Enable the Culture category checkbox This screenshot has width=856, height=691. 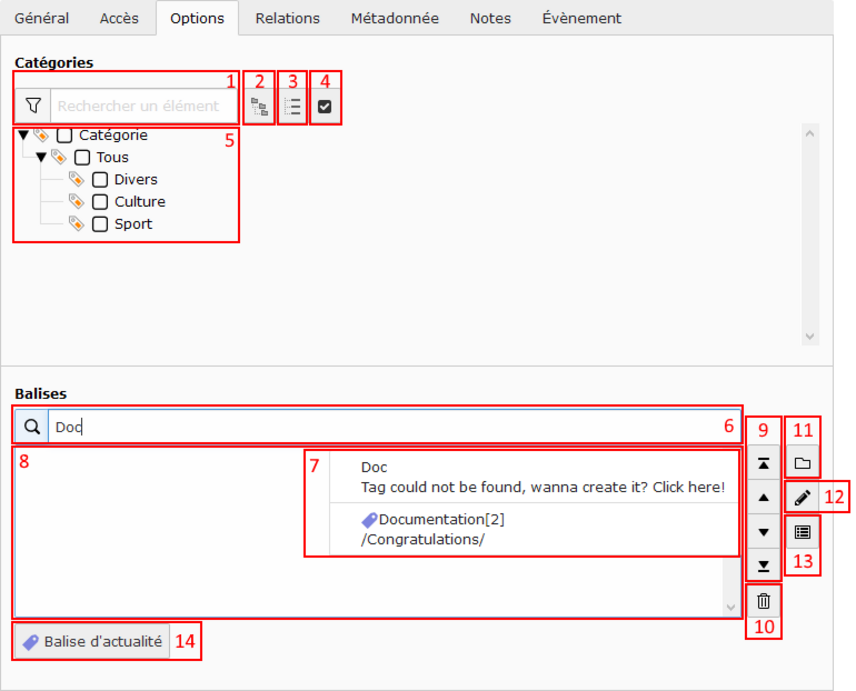(100, 202)
